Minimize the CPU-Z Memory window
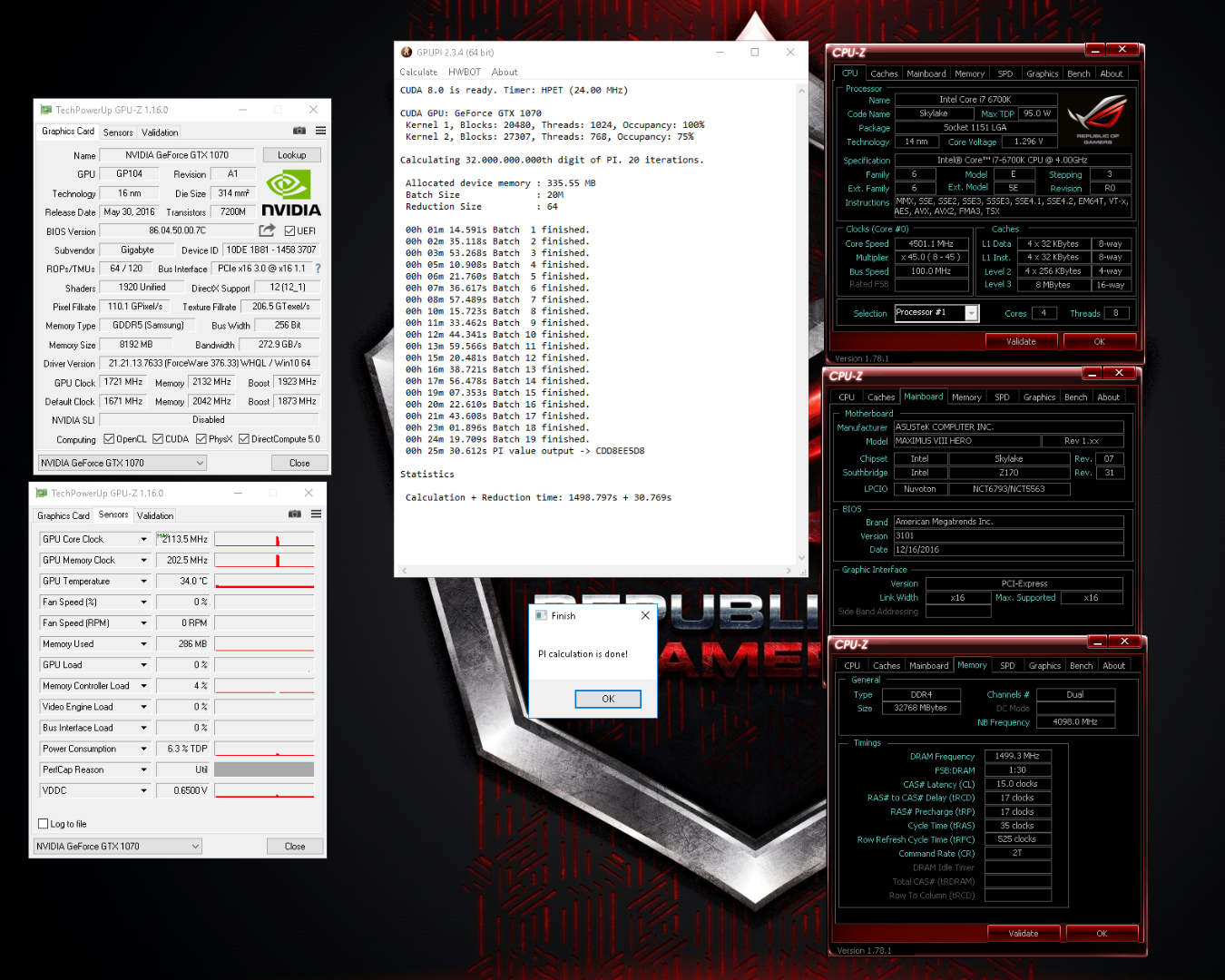This screenshot has height=980, width=1225. [1096, 642]
